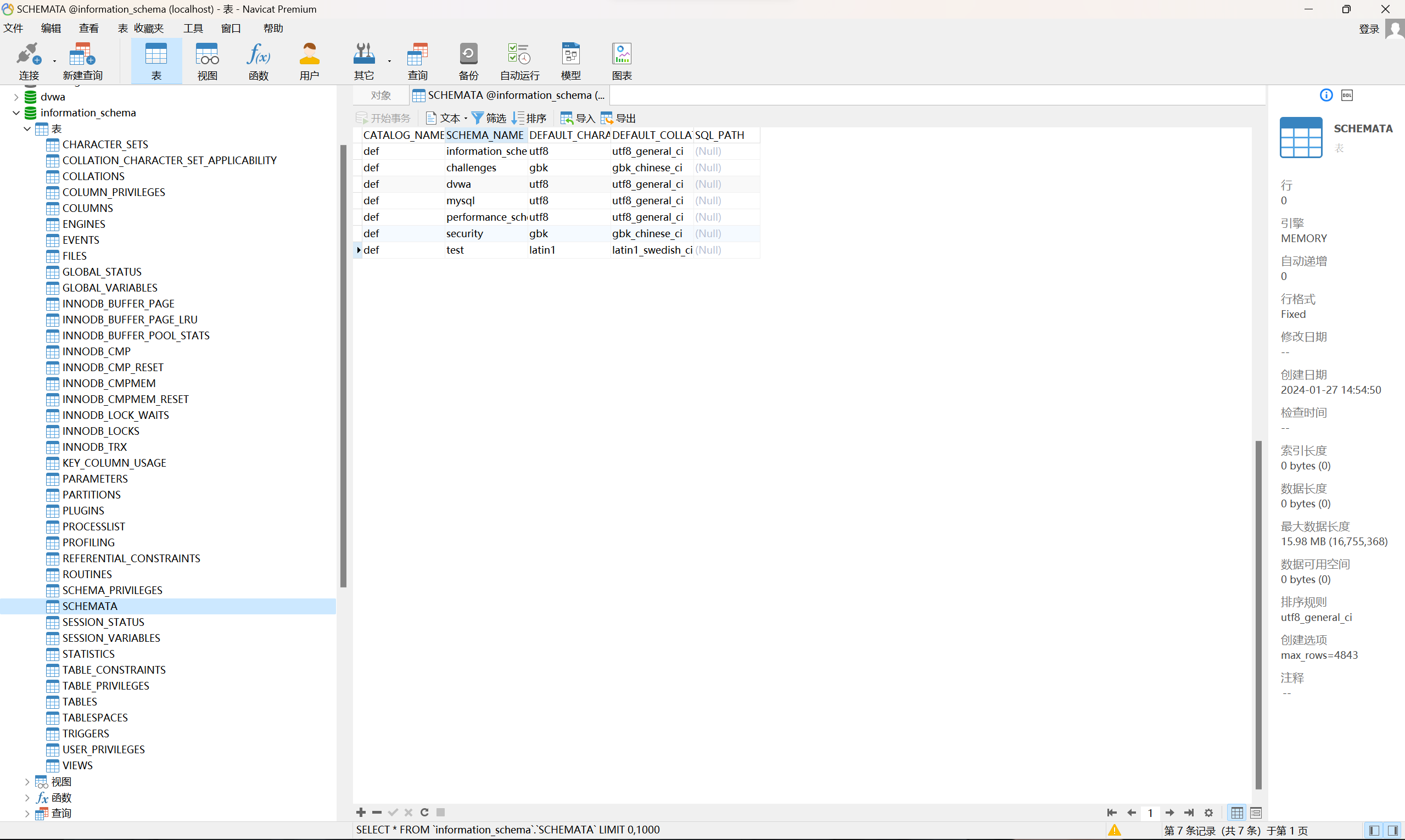Click the refresh icon in bottom toolbar
The height and width of the screenshot is (840, 1405).
pos(424,812)
